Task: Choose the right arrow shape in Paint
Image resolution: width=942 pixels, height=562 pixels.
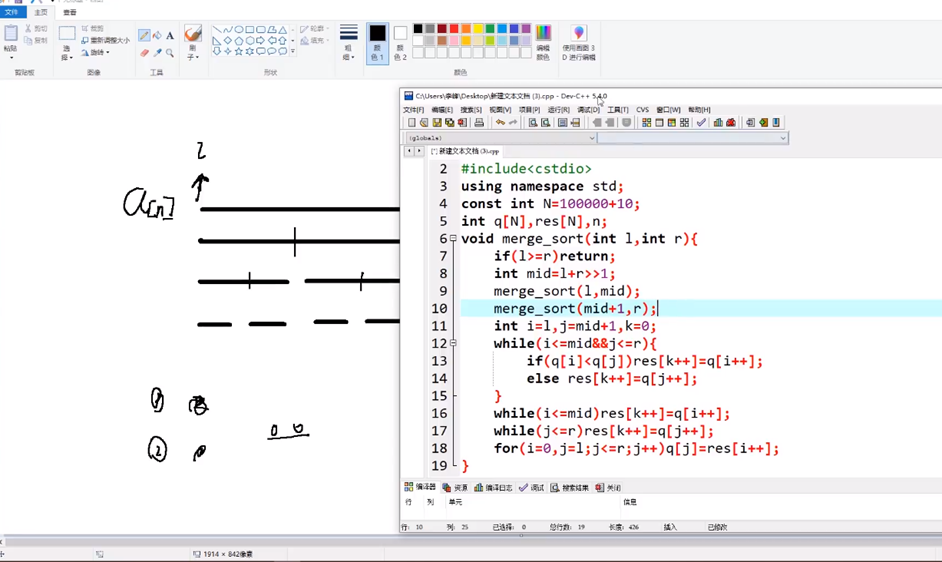Action: point(261,40)
